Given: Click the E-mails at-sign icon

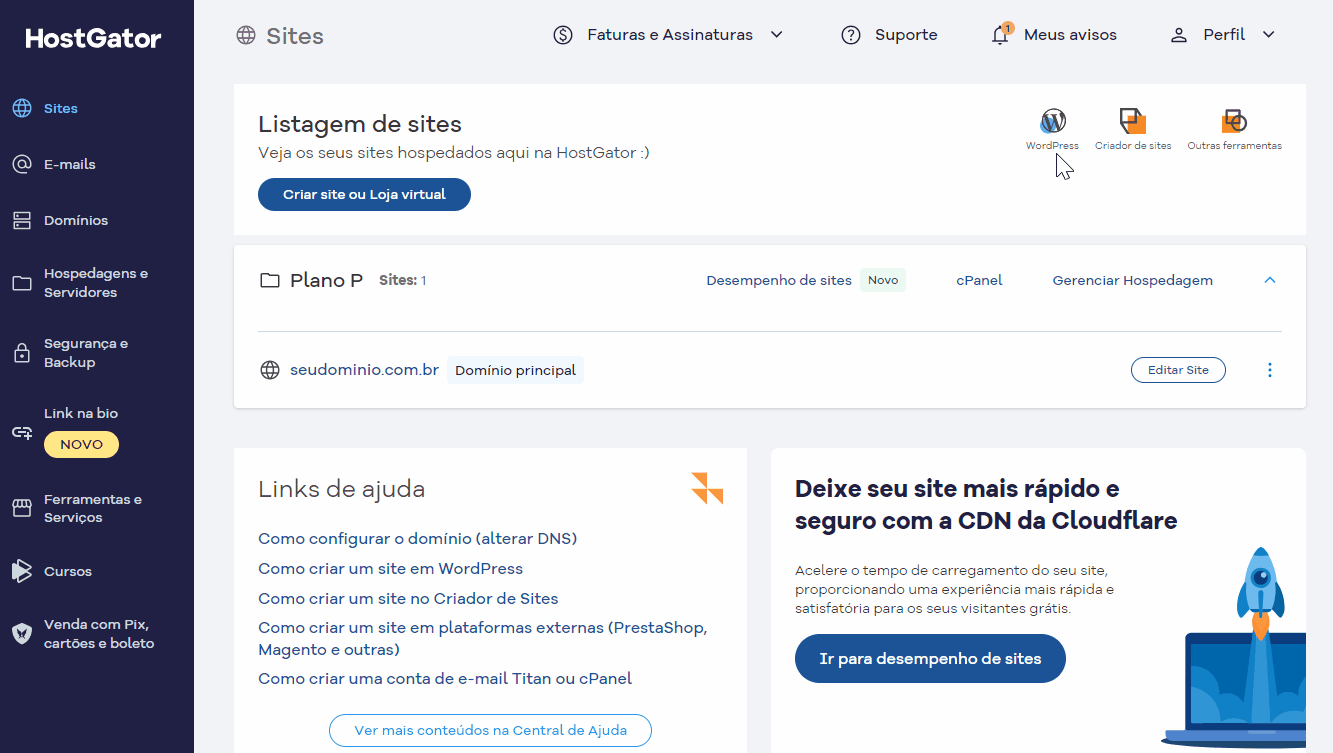Looking at the screenshot, I should pos(22,164).
